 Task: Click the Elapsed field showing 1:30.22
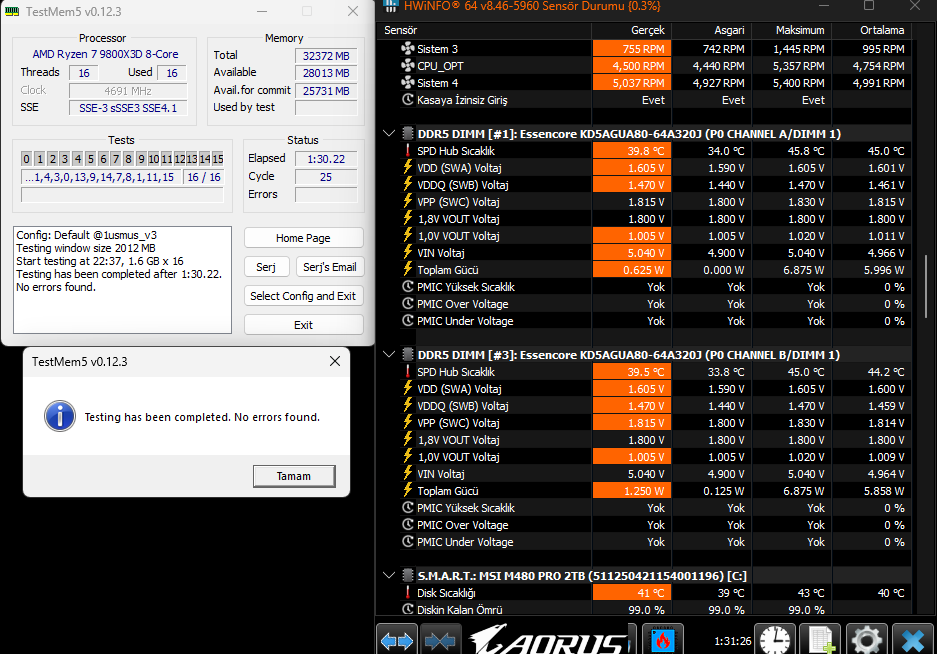pos(326,159)
